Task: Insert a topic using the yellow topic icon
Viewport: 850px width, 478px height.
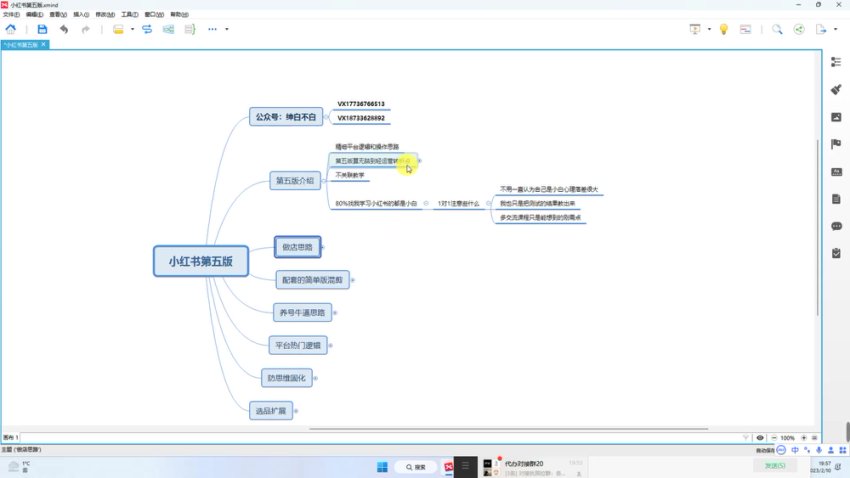Action: [118, 29]
